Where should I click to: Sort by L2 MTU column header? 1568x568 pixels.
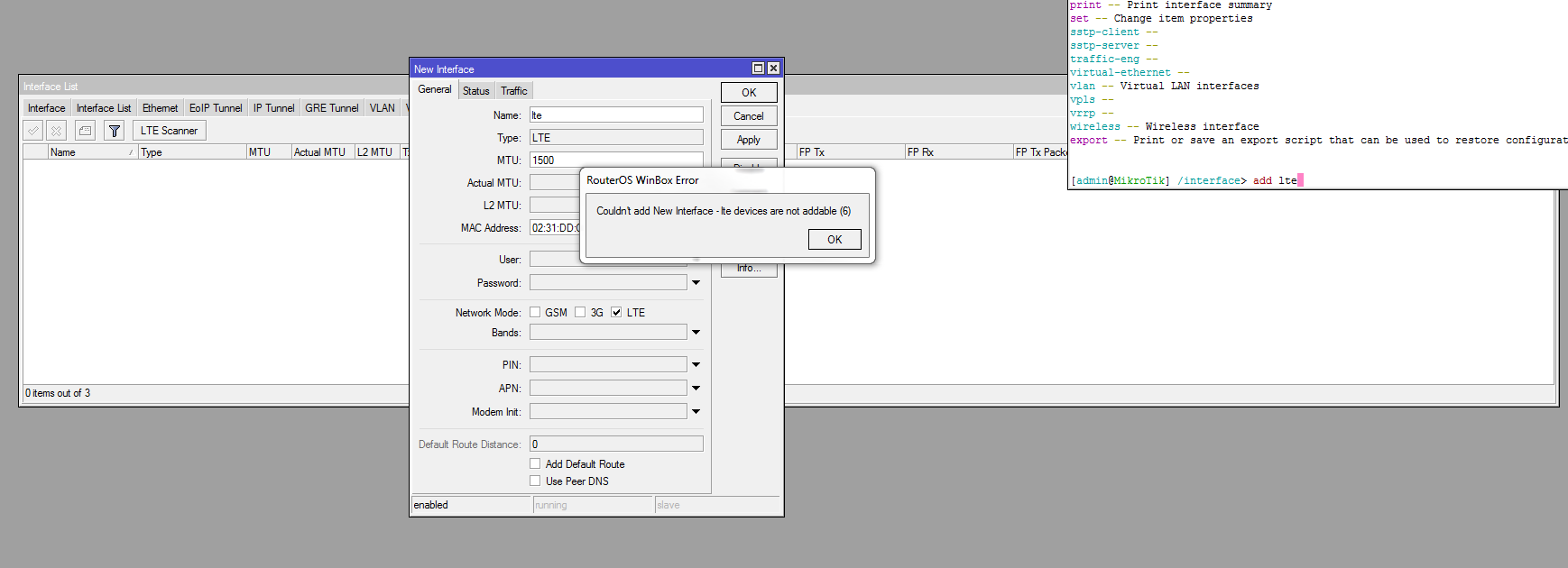[x=377, y=152]
